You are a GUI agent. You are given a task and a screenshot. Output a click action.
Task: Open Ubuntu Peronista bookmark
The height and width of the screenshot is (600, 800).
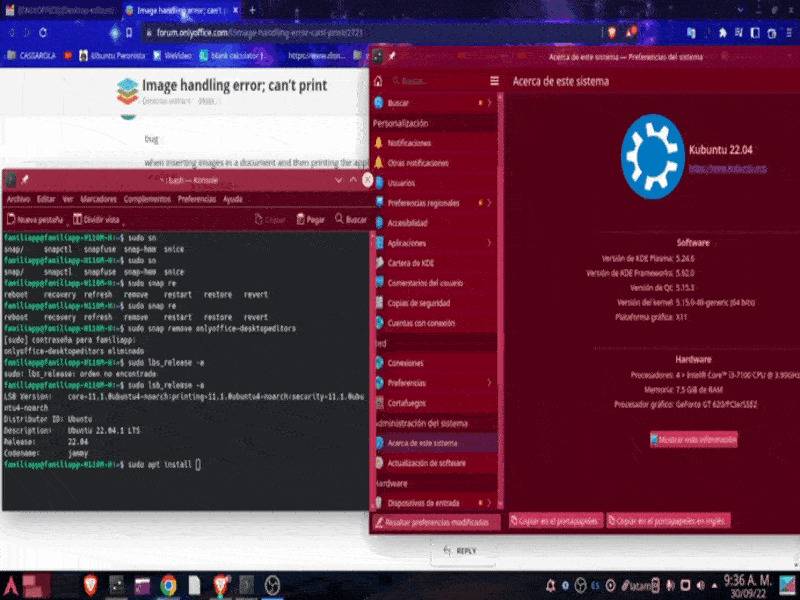(x=112, y=56)
